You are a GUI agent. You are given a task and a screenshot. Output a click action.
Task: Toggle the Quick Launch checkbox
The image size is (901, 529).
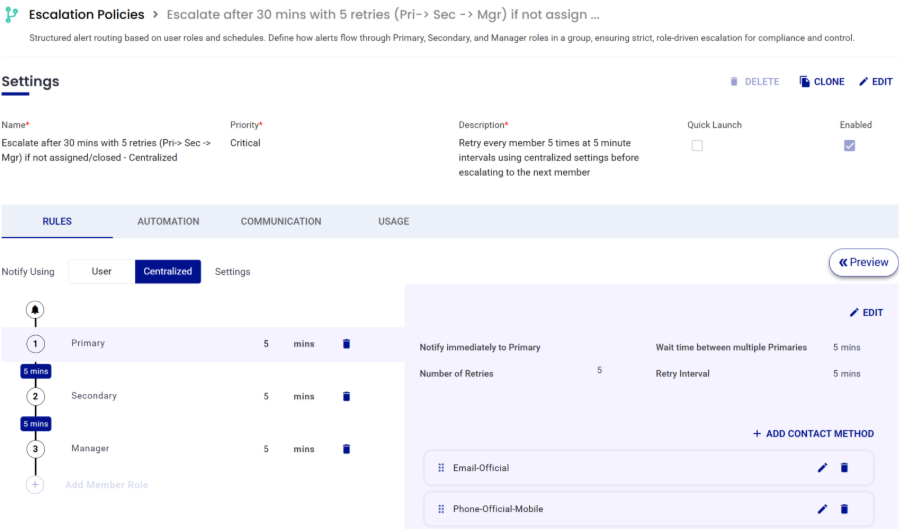(697, 146)
